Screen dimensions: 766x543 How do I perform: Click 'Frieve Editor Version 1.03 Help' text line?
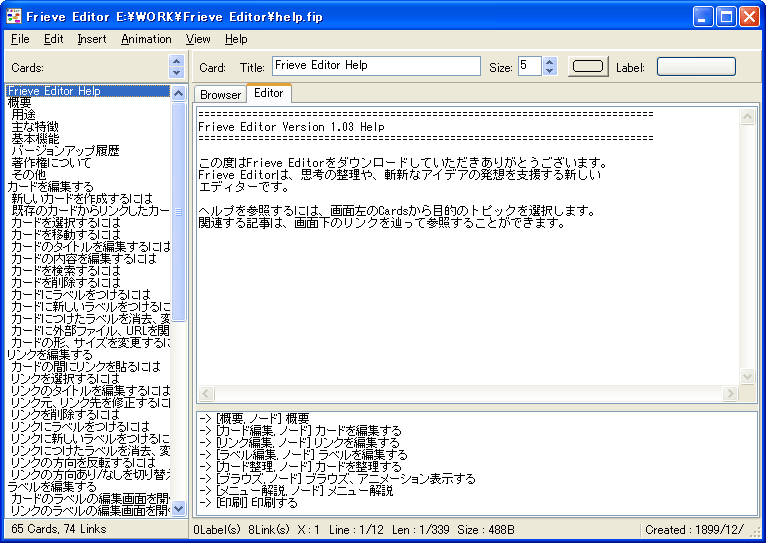point(291,127)
